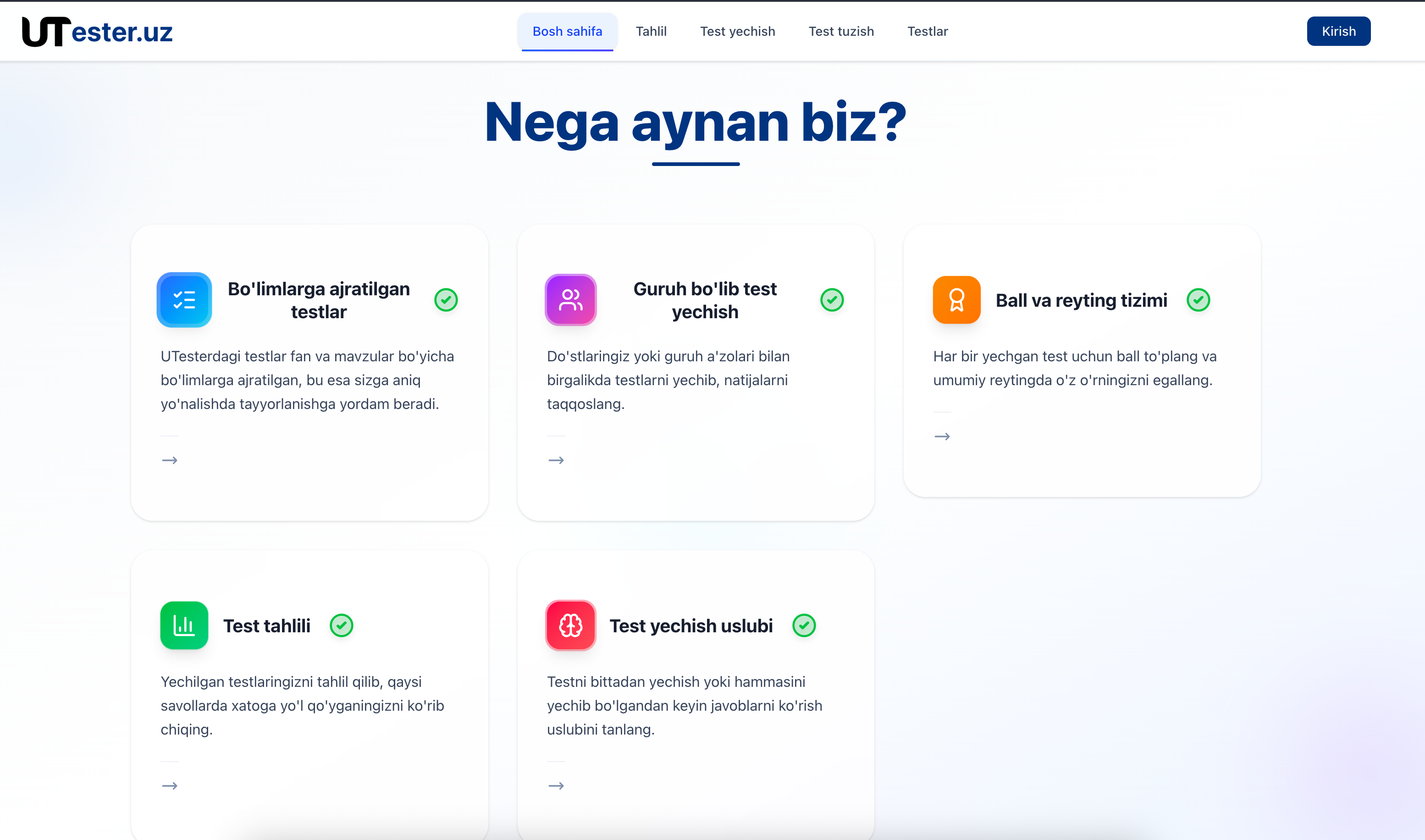Click description starting Do'stlaringiz yoki guruh
This screenshot has width=1425, height=840.
pos(668,380)
